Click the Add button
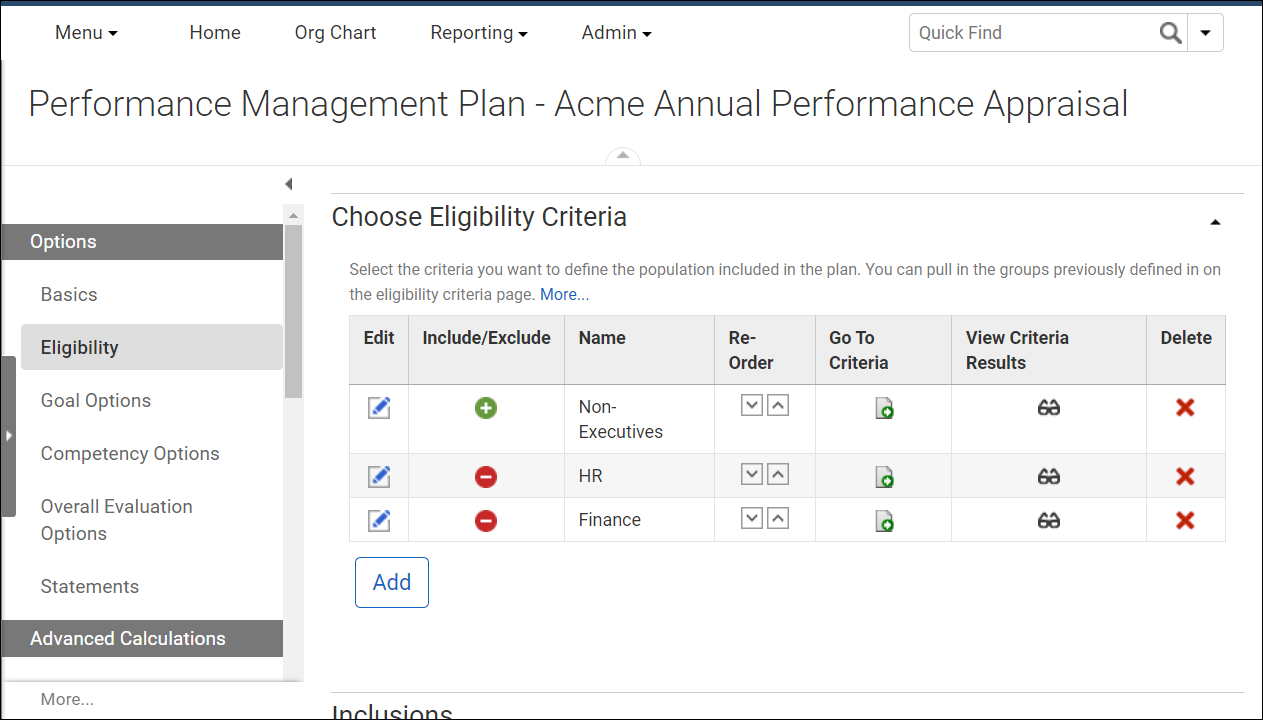The width and height of the screenshot is (1263, 720). pos(391,582)
